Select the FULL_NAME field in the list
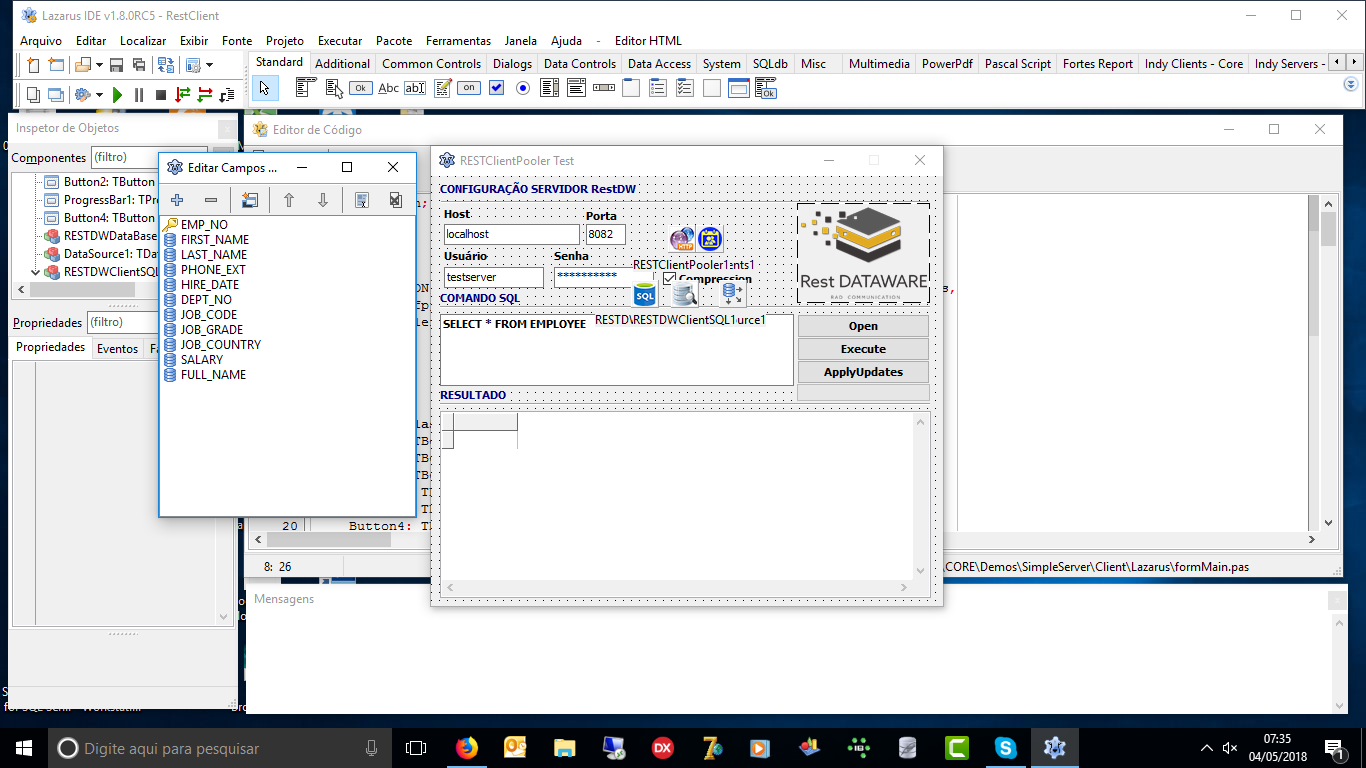This screenshot has width=1366, height=768. pos(213,375)
